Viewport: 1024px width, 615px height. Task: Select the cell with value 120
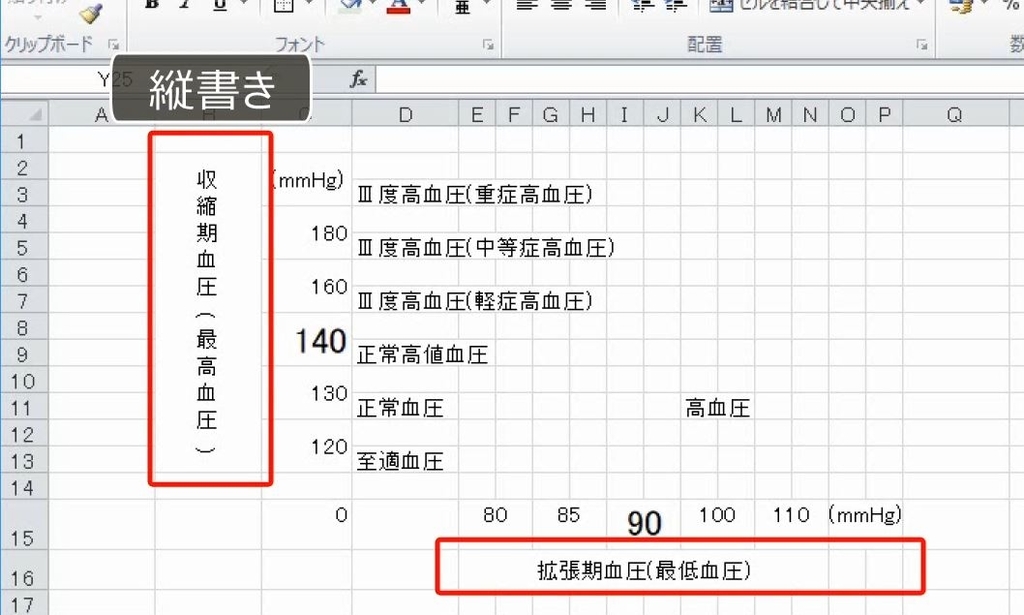click(328, 447)
